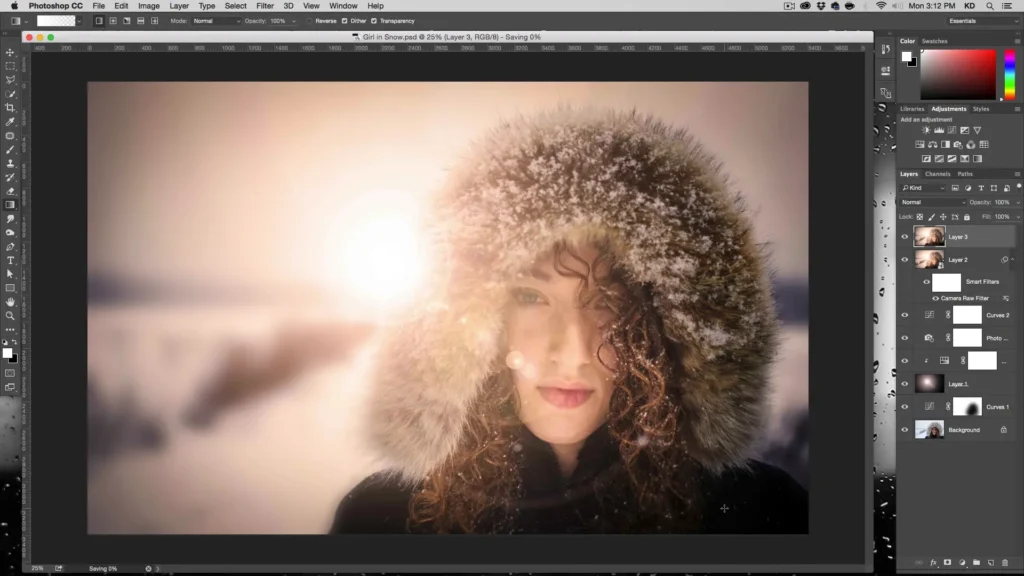
Task: Enable the Reverse checkbox
Action: (x=310, y=21)
